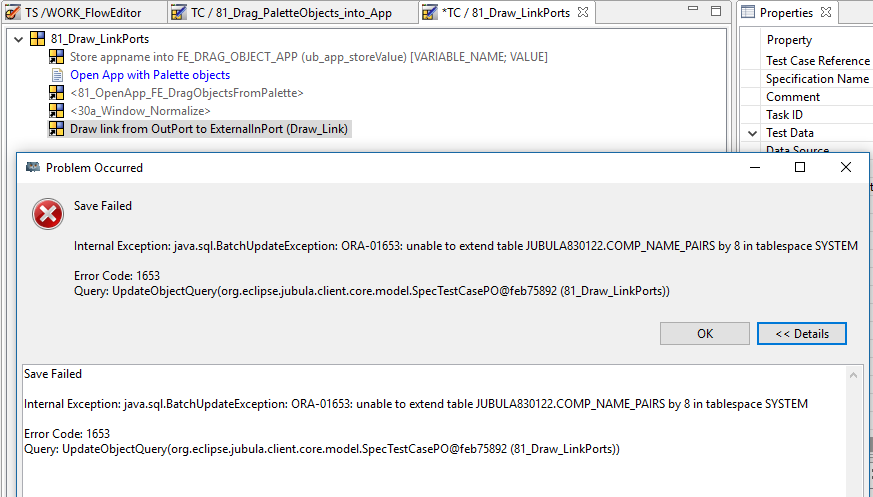This screenshot has width=873, height=497.
Task: Click the Properties view icon
Action: click(x=748, y=12)
